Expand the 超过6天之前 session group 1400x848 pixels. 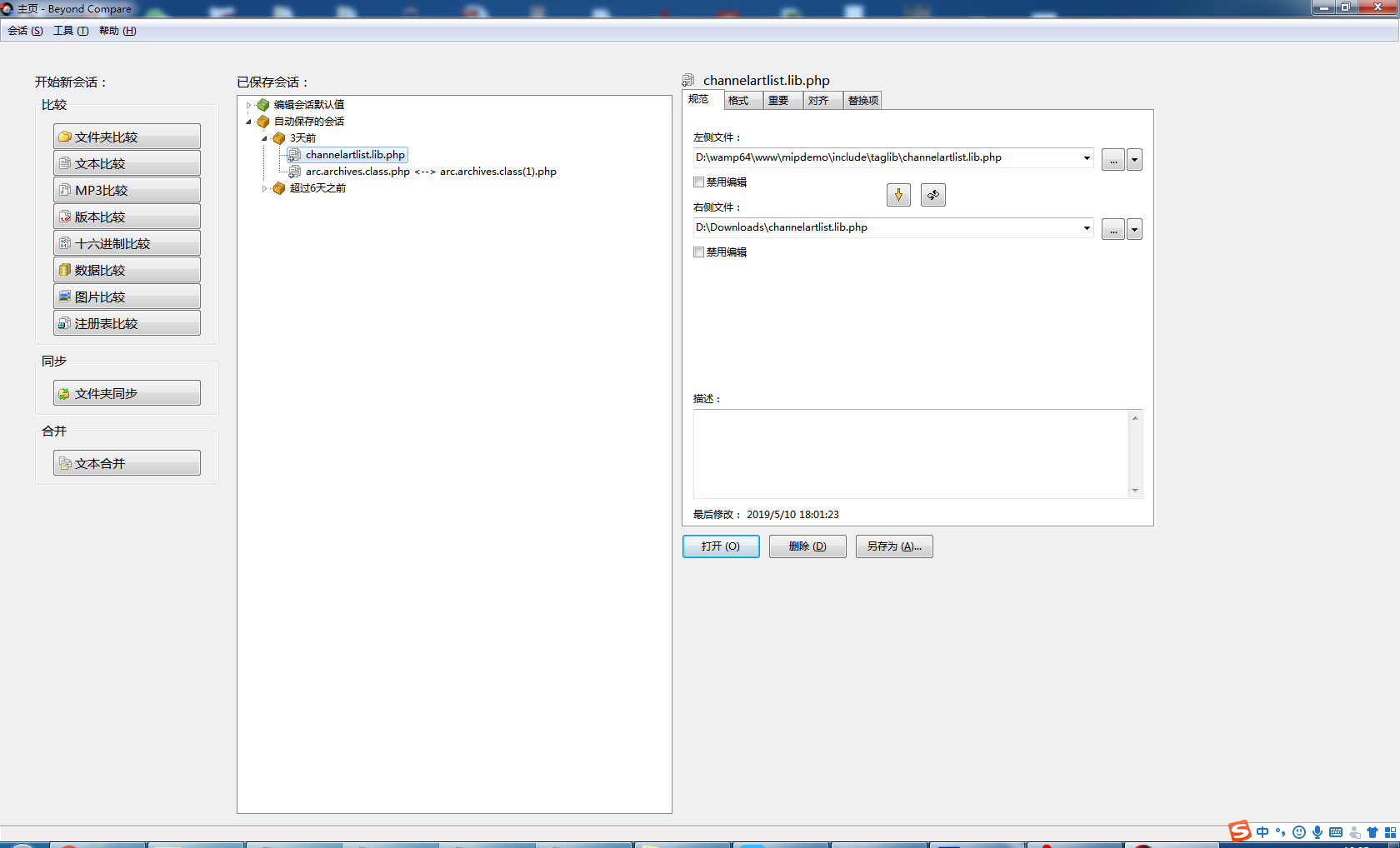pyautogui.click(x=264, y=188)
